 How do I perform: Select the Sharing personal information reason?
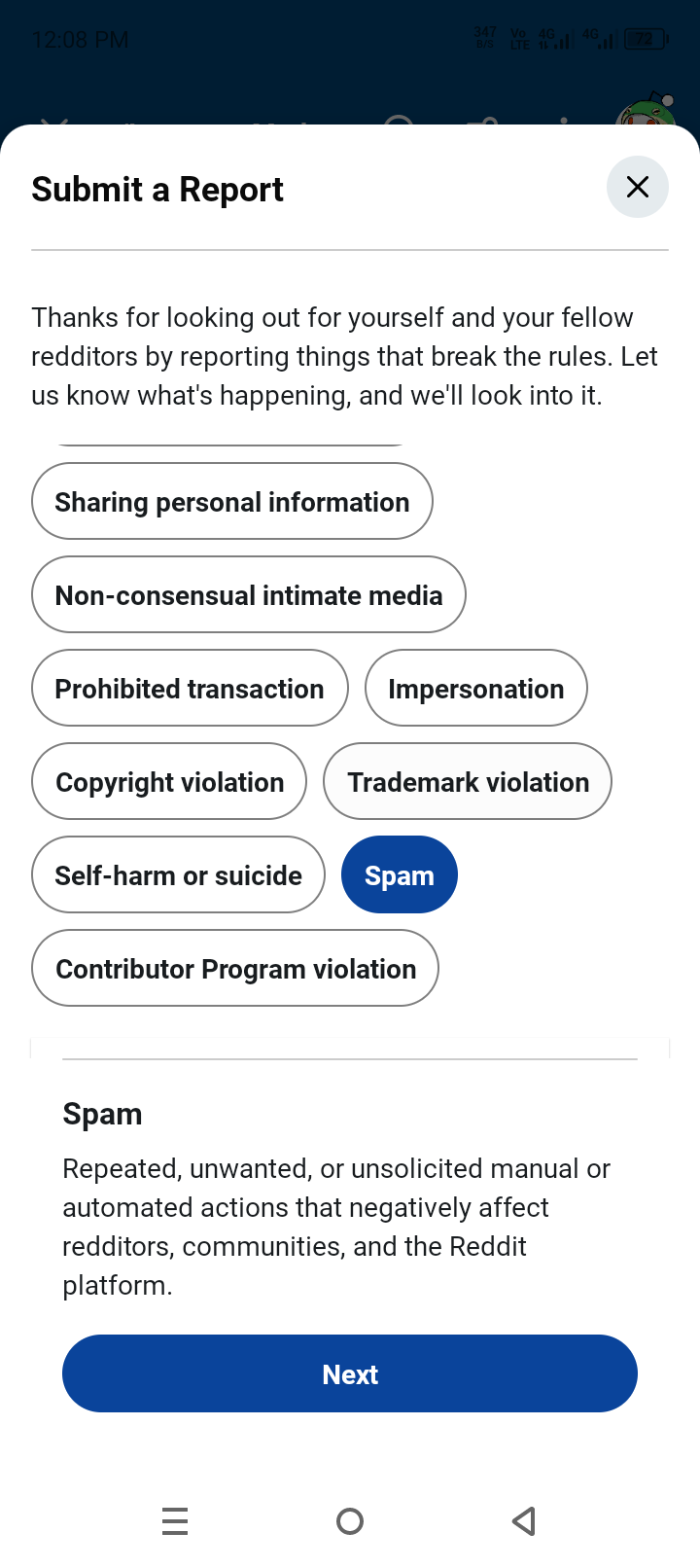pos(232,502)
